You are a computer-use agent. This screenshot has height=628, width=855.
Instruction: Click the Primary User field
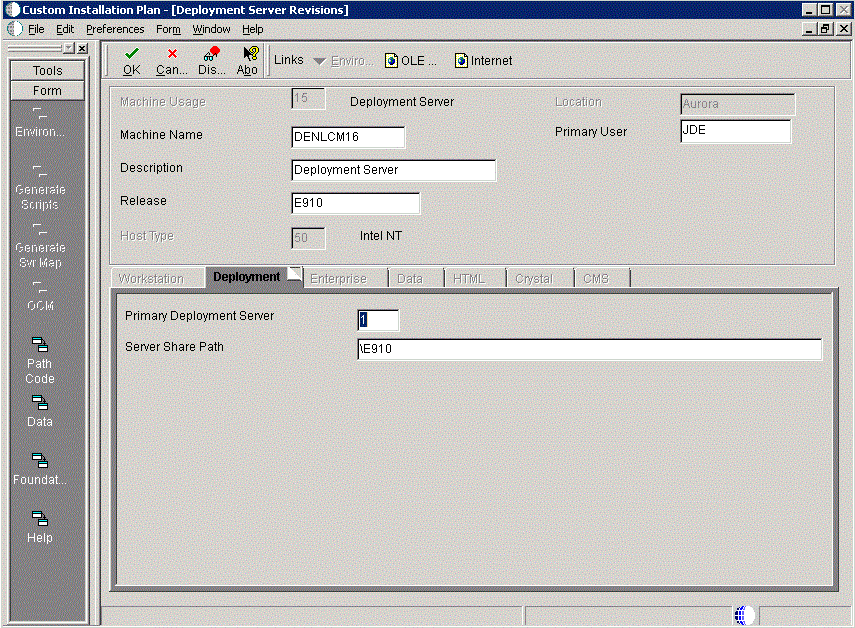pos(736,131)
